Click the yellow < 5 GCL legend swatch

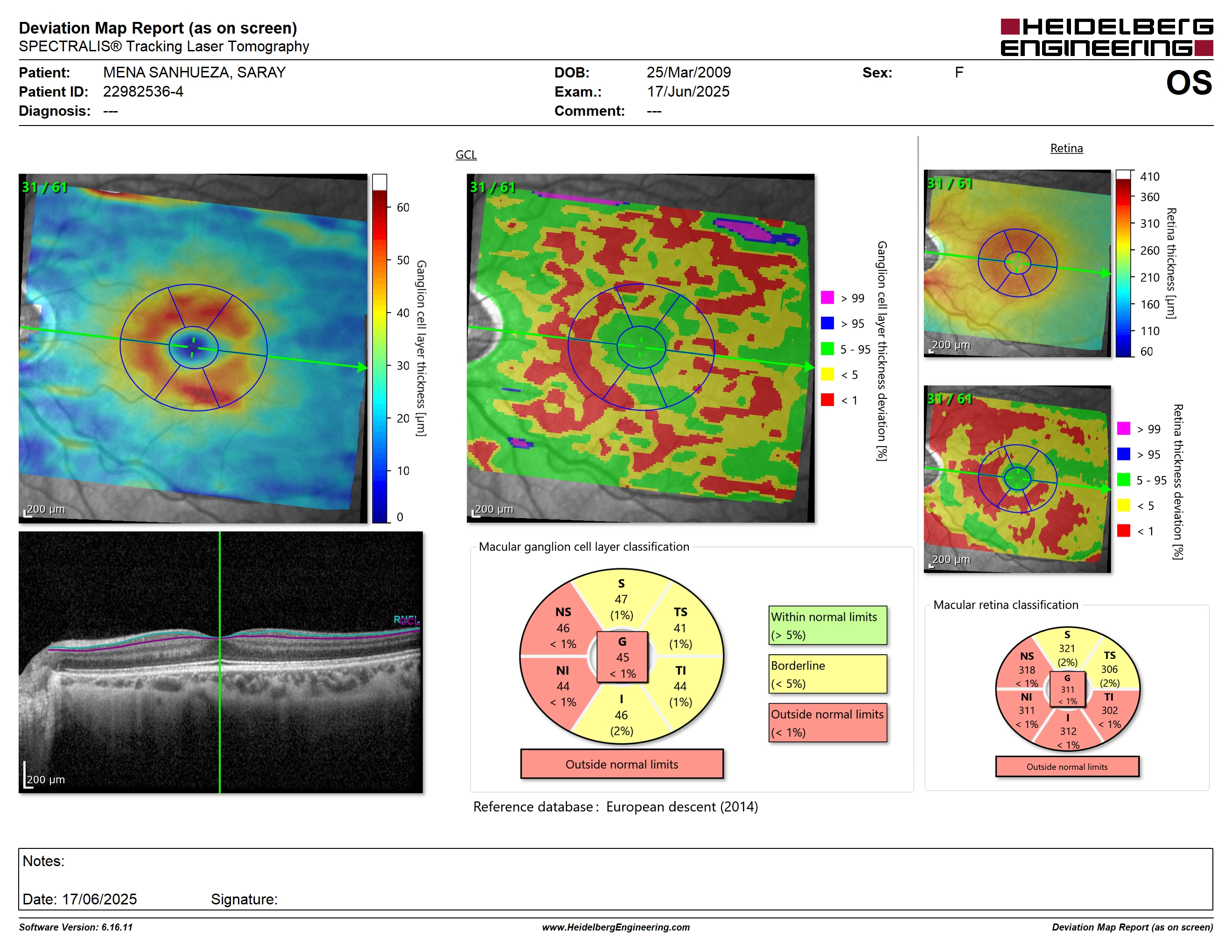pos(827,374)
